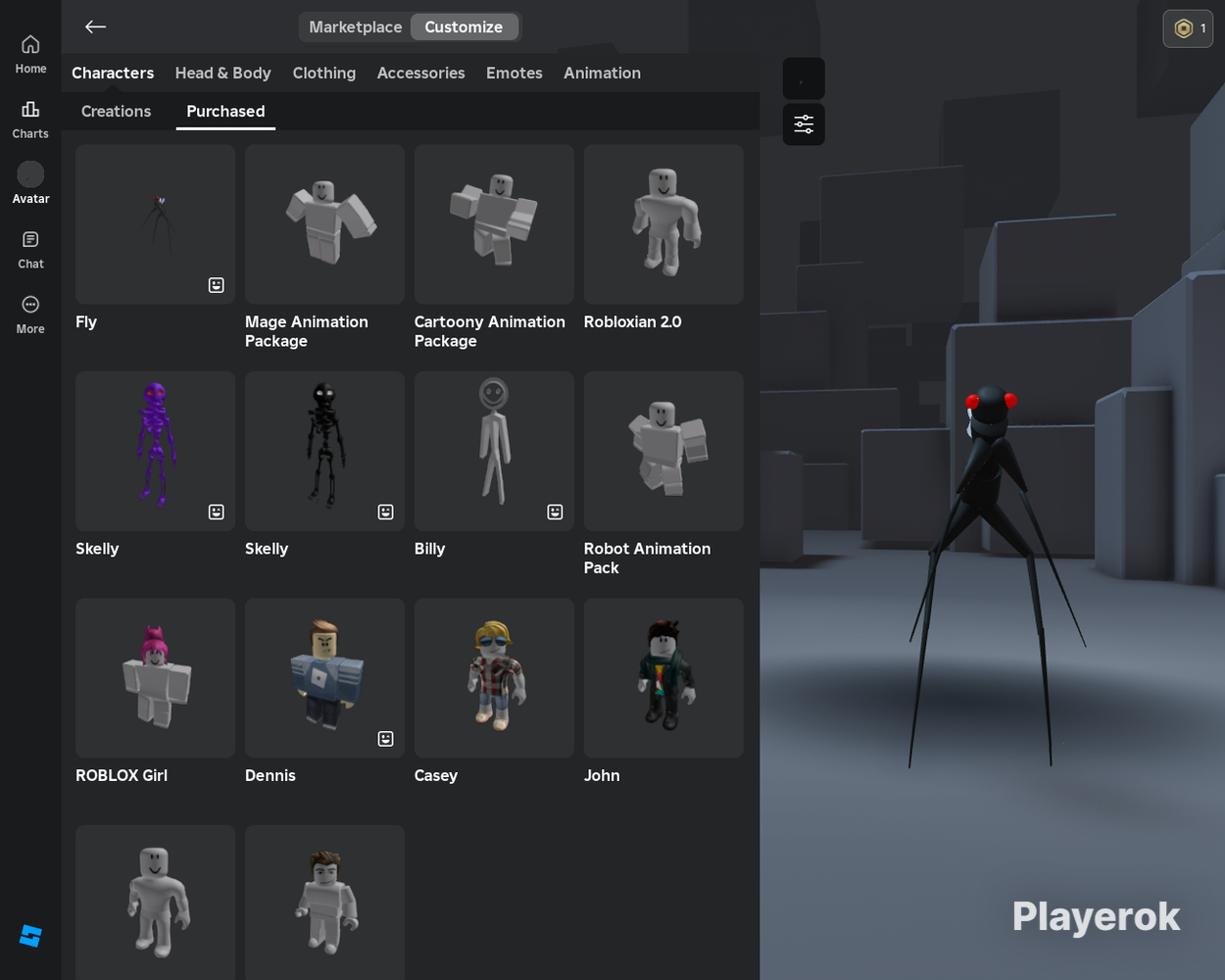Switch to the Creations subtab
The image size is (1225, 980).
[x=116, y=111]
